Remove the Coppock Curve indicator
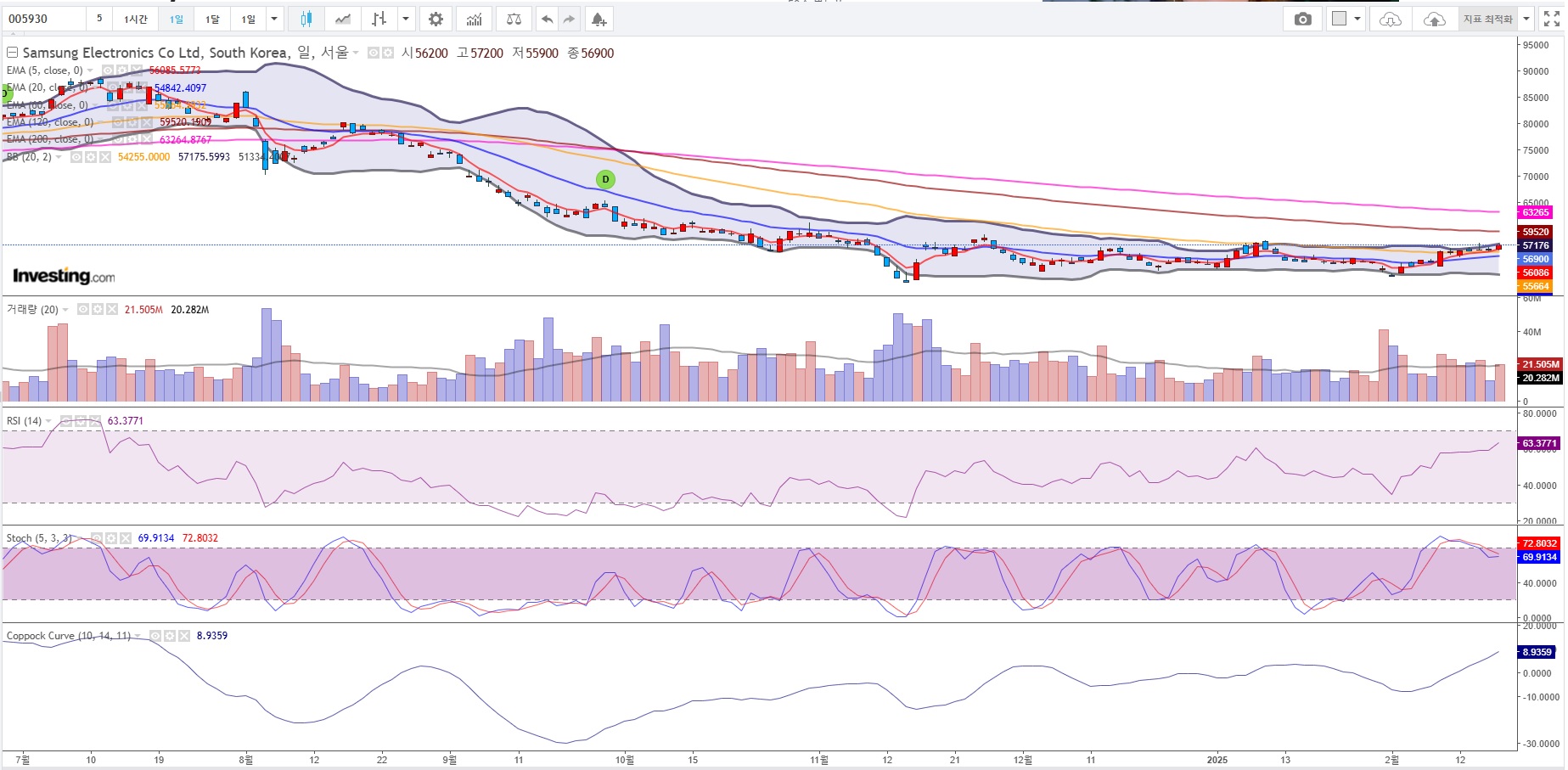Image resolution: width=1568 pixels, height=770 pixels. coord(184,636)
